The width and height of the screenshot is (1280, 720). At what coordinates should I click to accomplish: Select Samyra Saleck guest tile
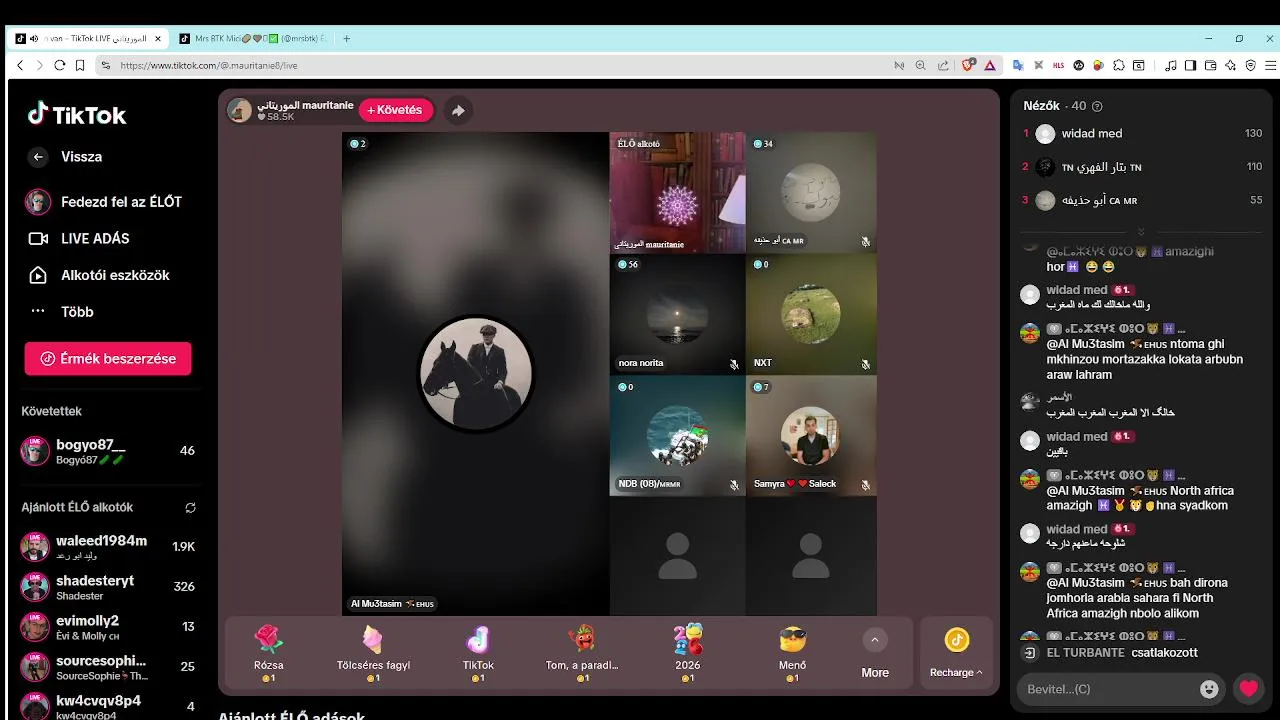point(811,435)
